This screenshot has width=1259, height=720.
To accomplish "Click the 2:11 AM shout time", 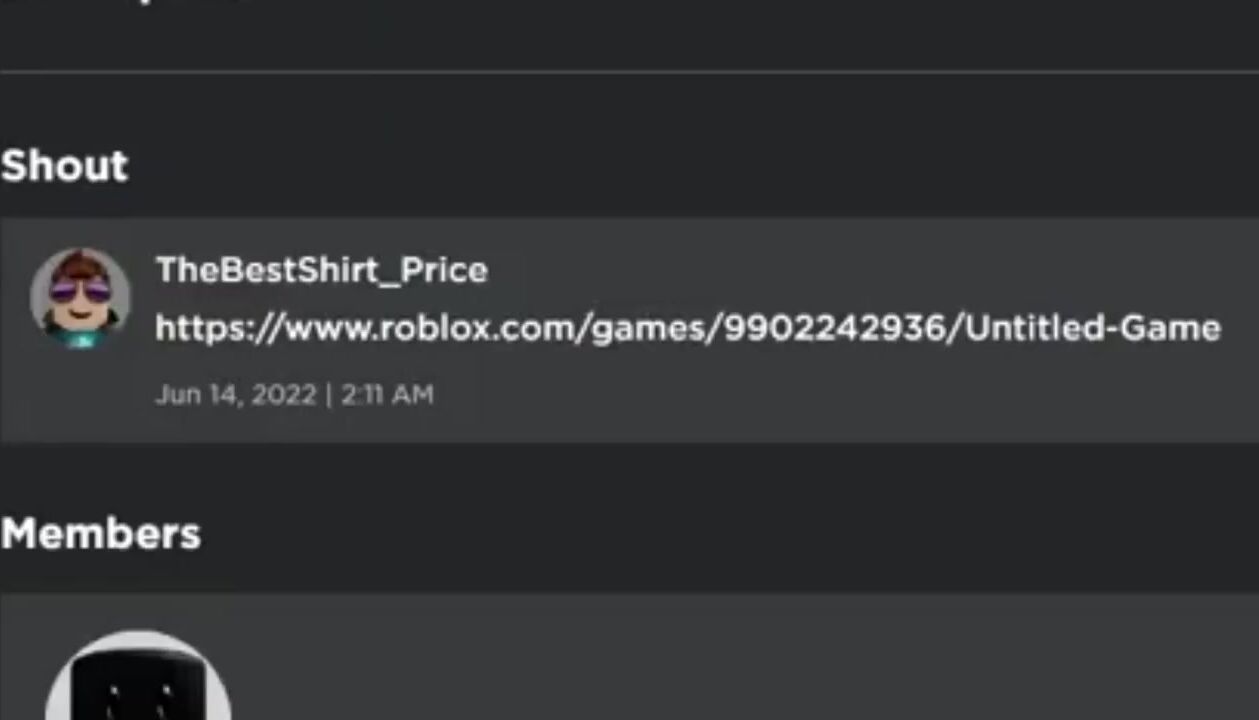I will click(x=387, y=394).
